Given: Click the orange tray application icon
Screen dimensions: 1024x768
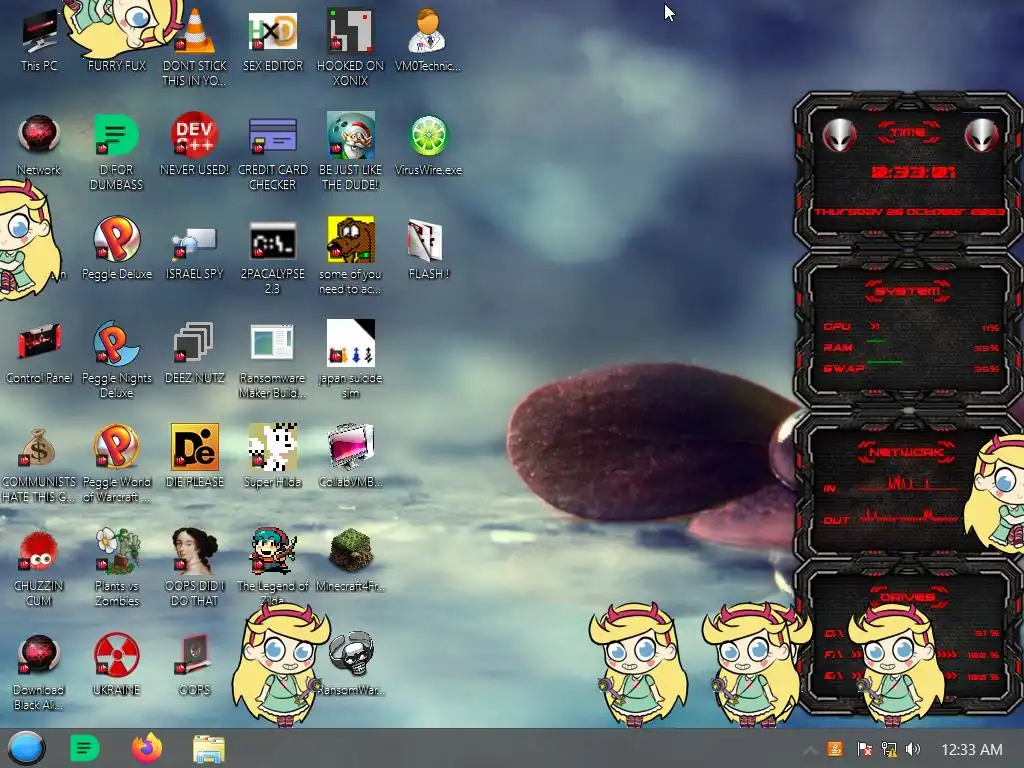Looking at the screenshot, I should pos(835,749).
